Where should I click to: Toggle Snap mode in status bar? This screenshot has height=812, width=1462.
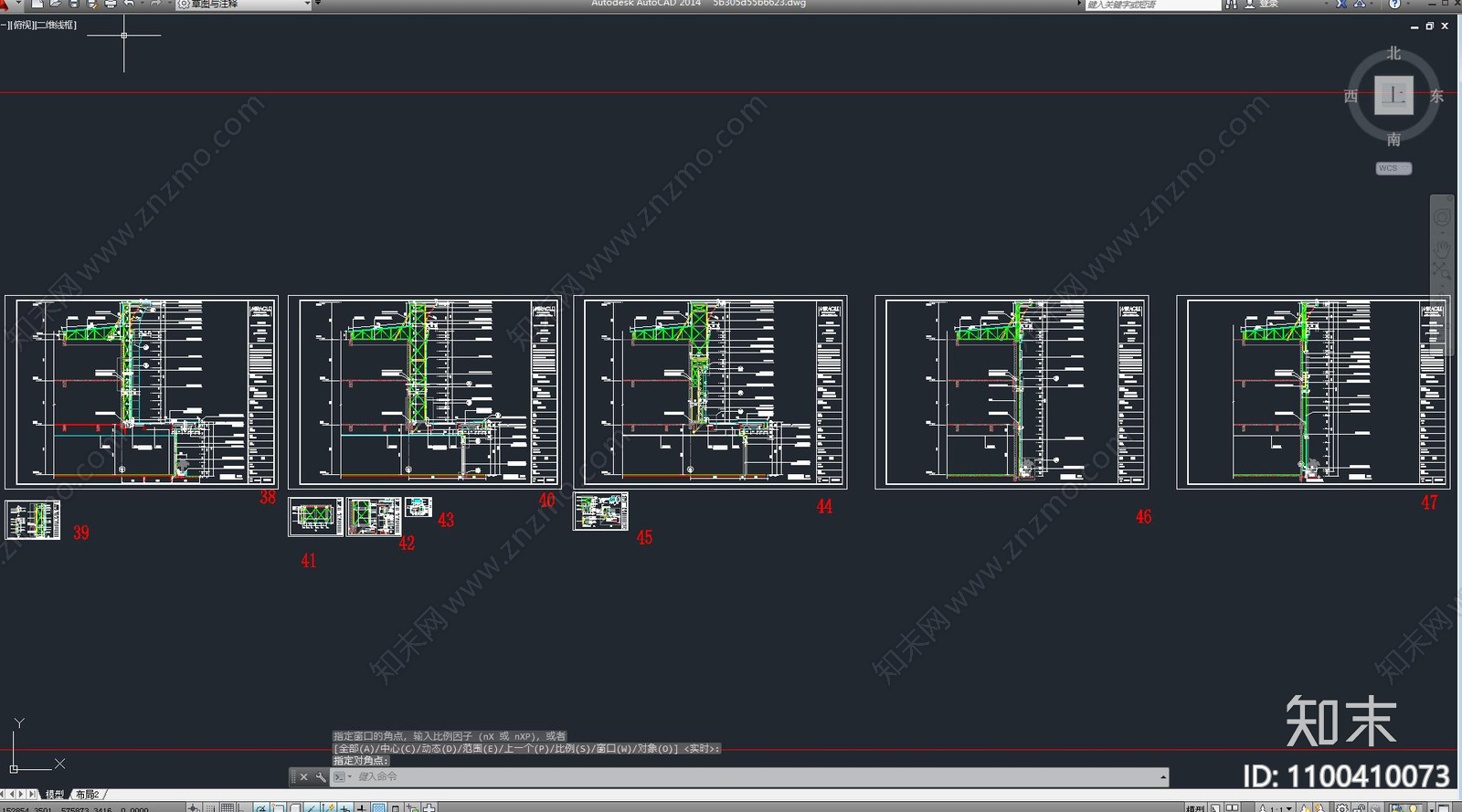tap(210, 806)
